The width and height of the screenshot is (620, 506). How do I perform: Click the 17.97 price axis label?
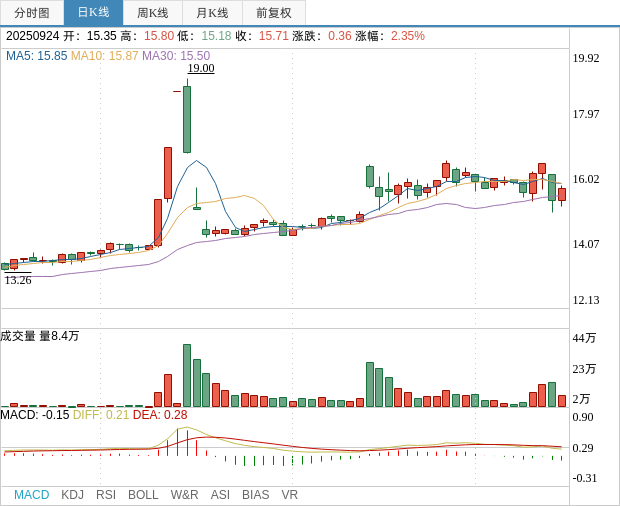pyautogui.click(x=586, y=114)
